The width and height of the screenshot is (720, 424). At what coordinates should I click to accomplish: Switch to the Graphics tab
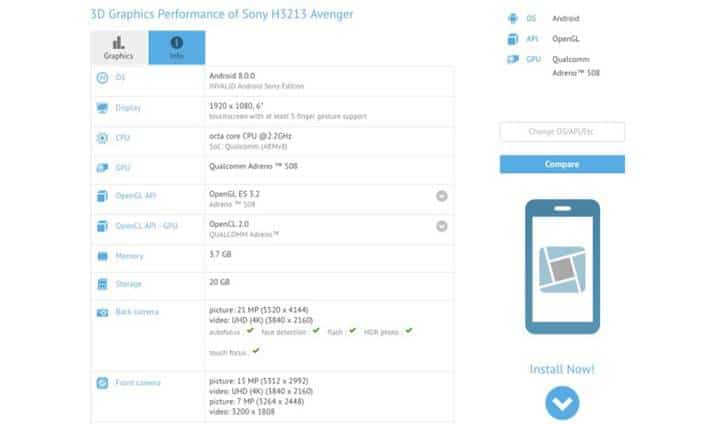tap(119, 48)
